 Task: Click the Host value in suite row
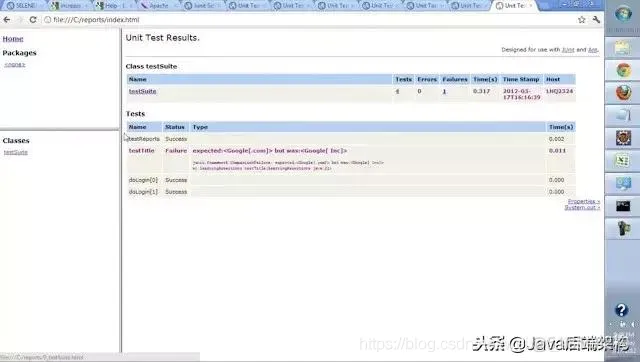click(559, 91)
